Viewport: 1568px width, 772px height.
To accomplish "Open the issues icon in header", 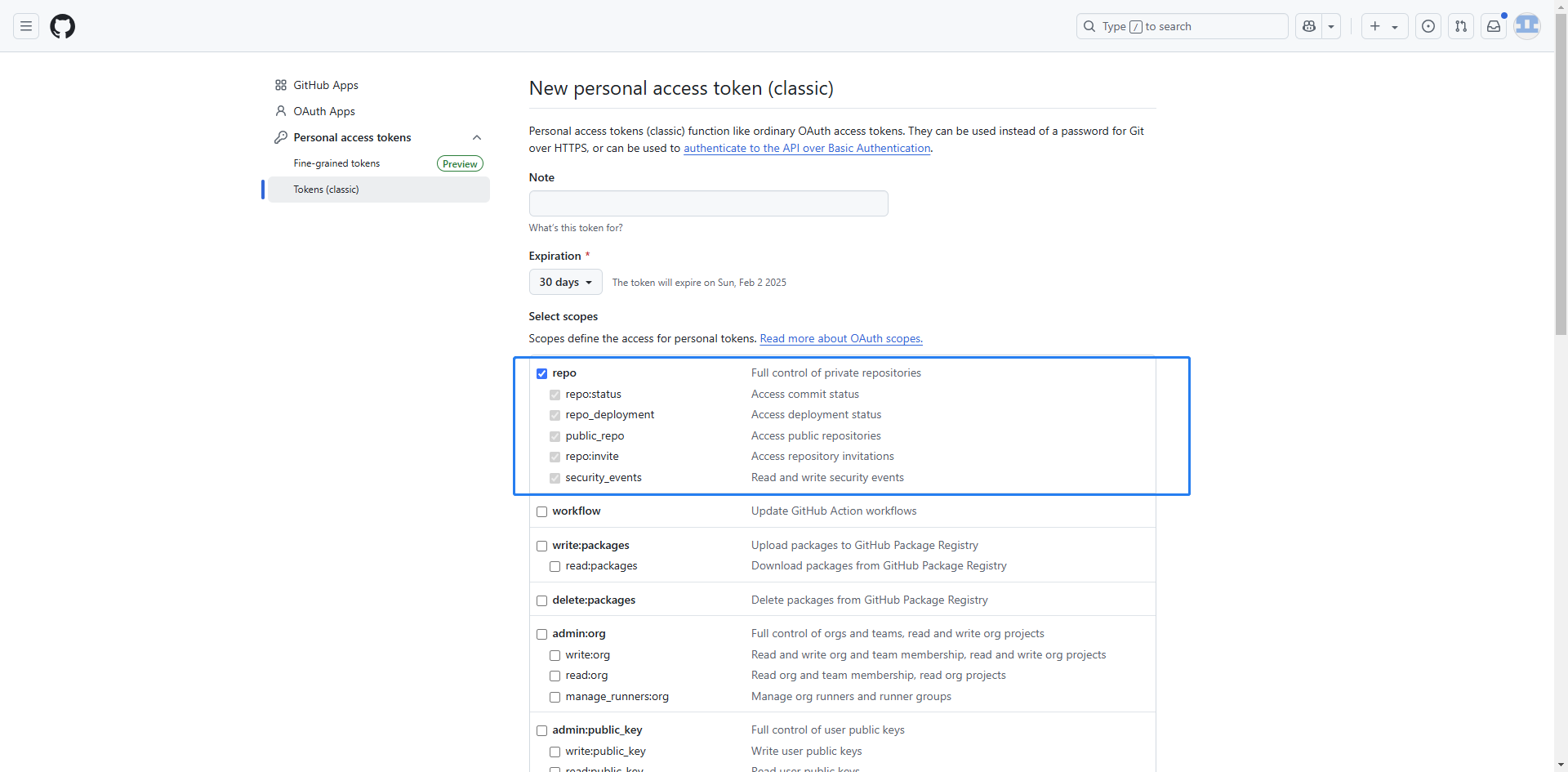I will 1428,26.
